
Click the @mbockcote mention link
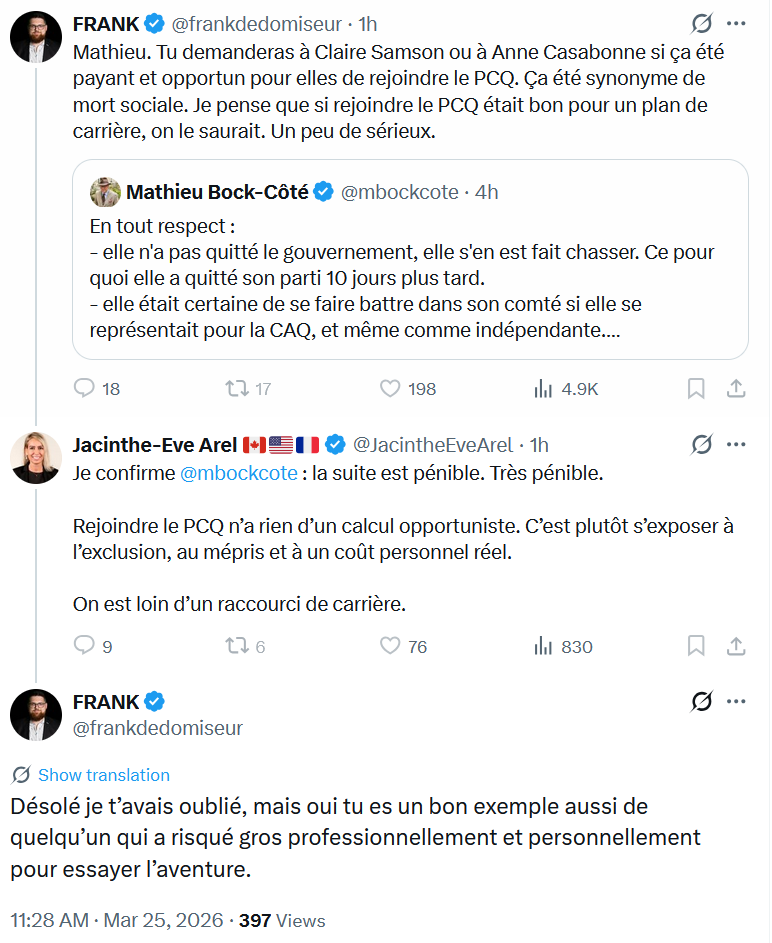(x=238, y=473)
